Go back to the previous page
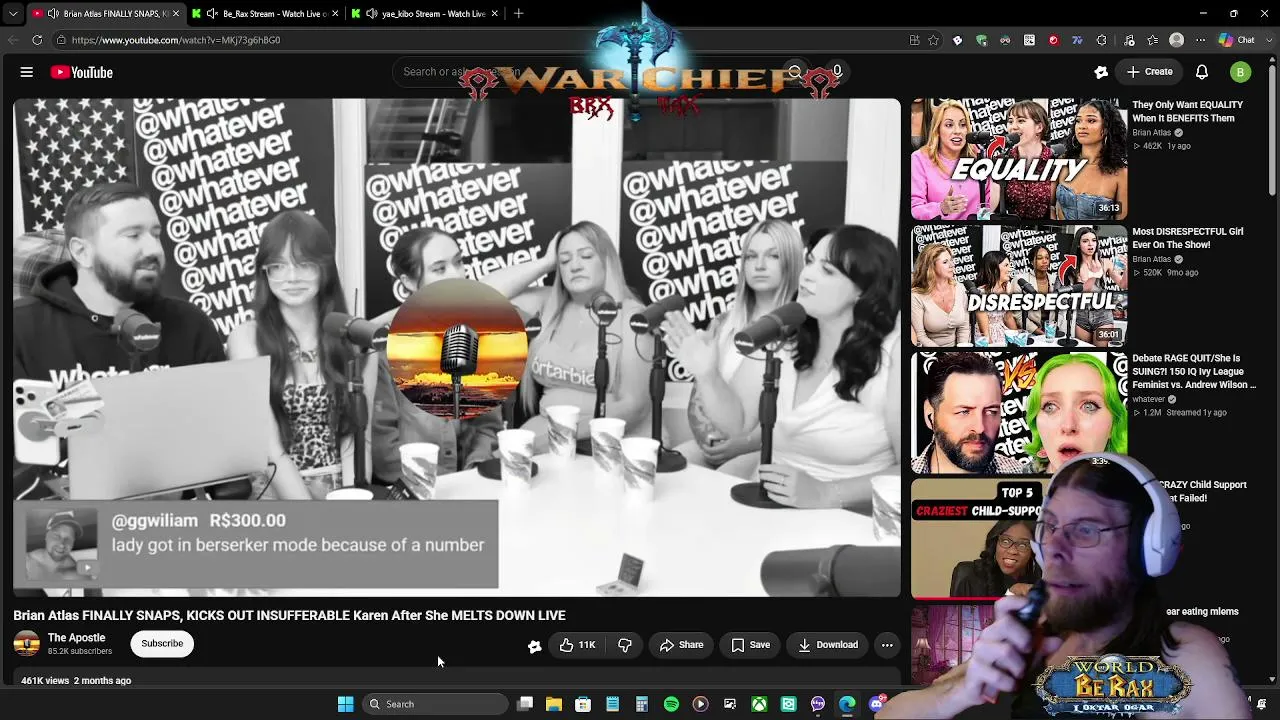This screenshot has width=1280, height=720. point(13,40)
